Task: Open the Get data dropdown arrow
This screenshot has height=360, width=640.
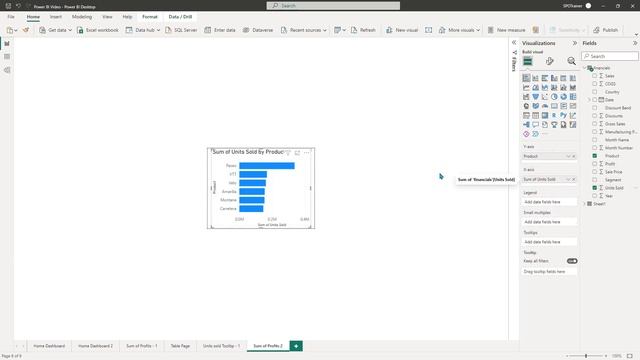Action: coord(70,30)
